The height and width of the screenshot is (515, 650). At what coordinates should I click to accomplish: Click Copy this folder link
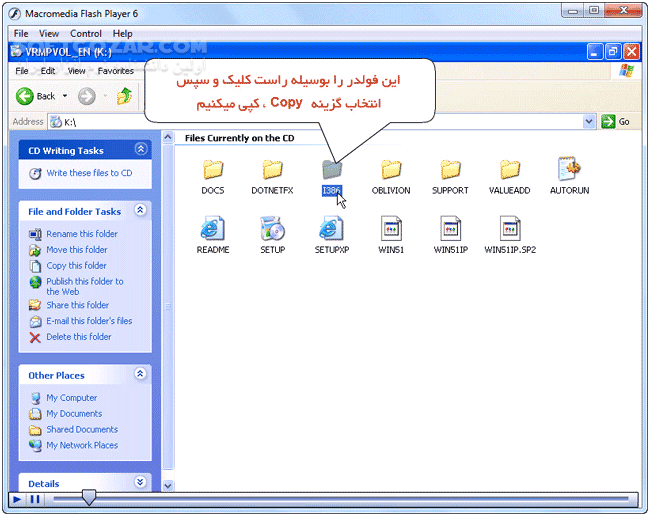click(x=76, y=265)
